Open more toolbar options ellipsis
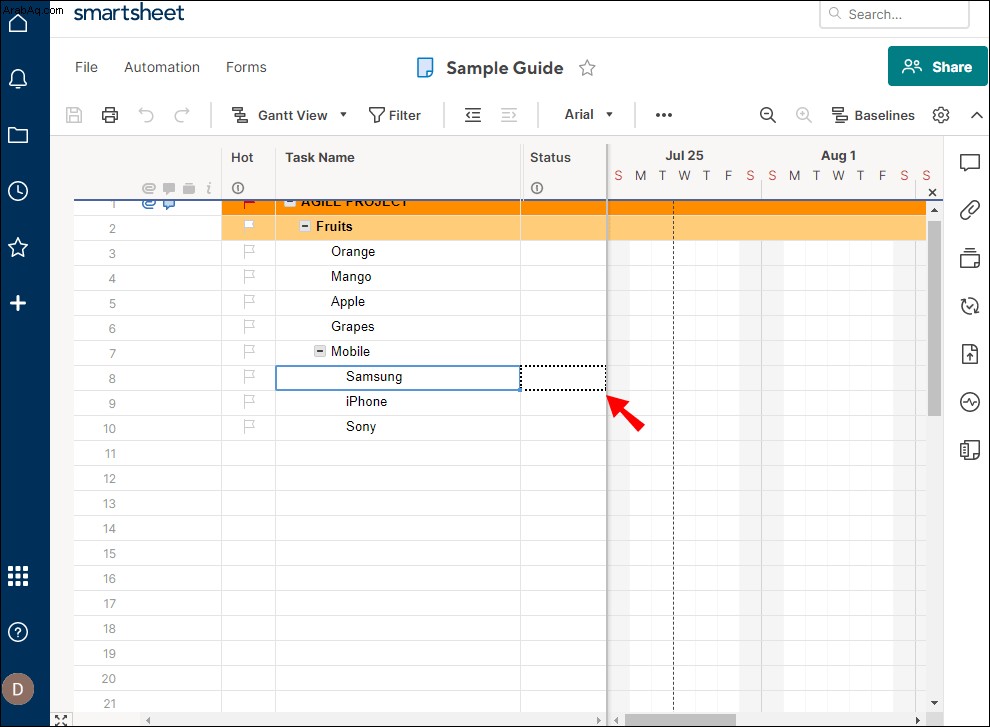990x727 pixels. (664, 115)
